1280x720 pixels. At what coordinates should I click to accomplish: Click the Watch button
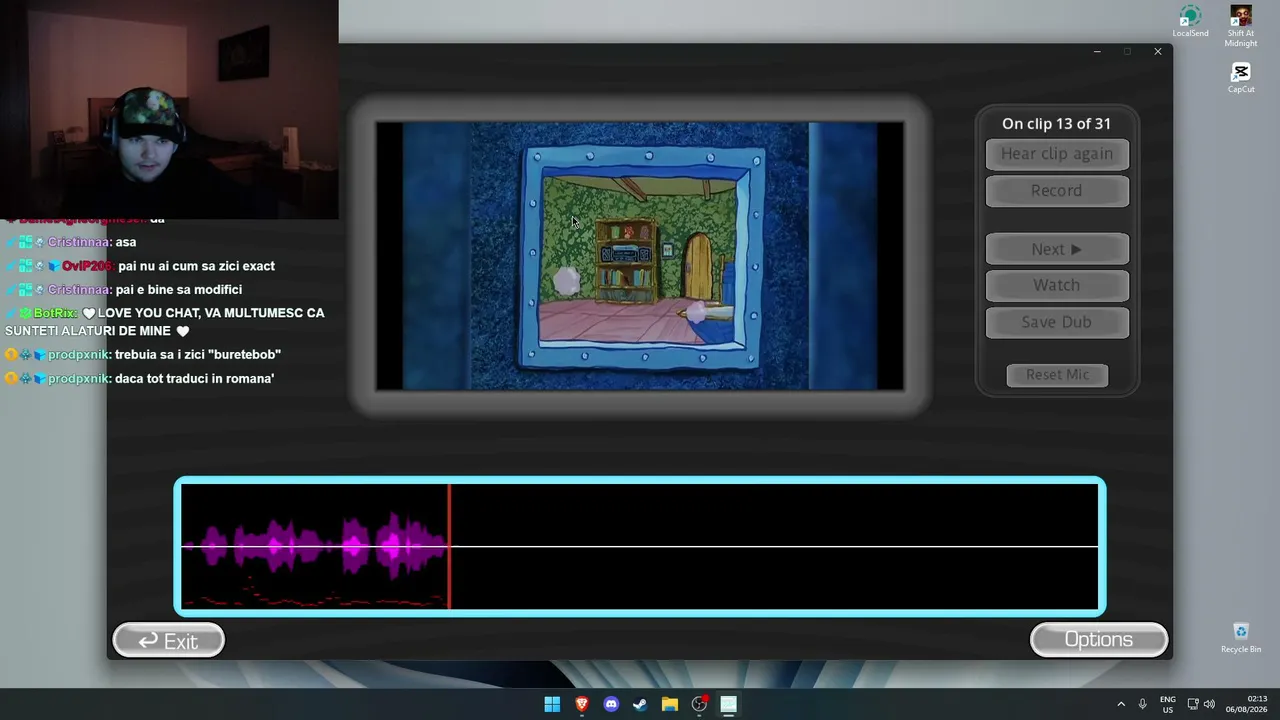[1057, 285]
